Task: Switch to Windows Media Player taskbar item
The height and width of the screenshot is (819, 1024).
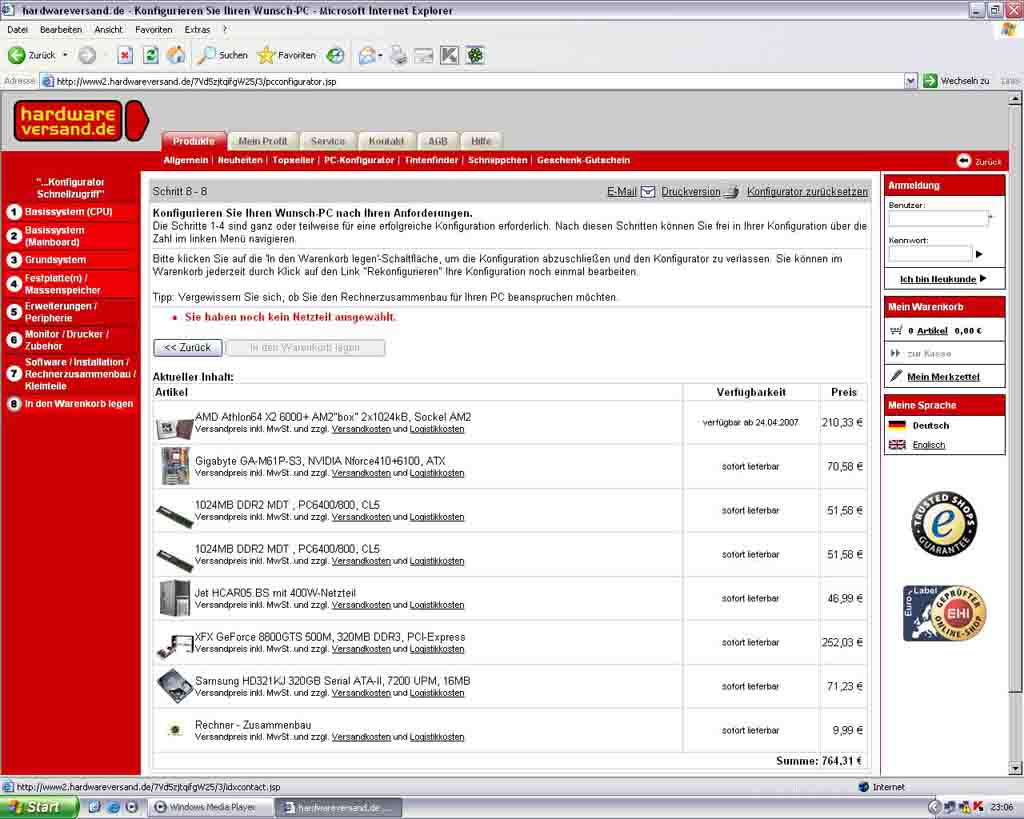Action: pos(210,807)
